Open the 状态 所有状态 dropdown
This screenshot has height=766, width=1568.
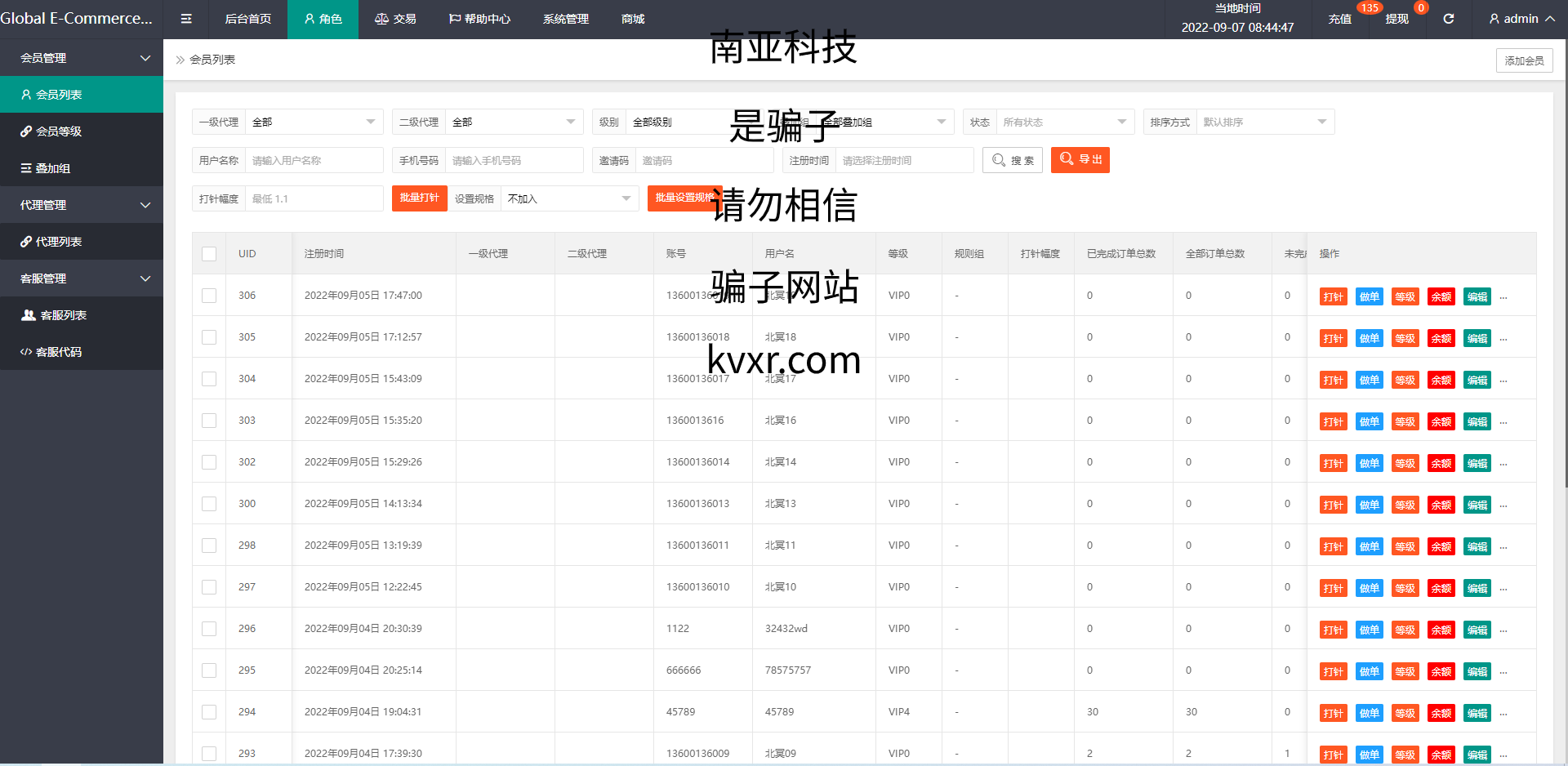pos(1066,122)
